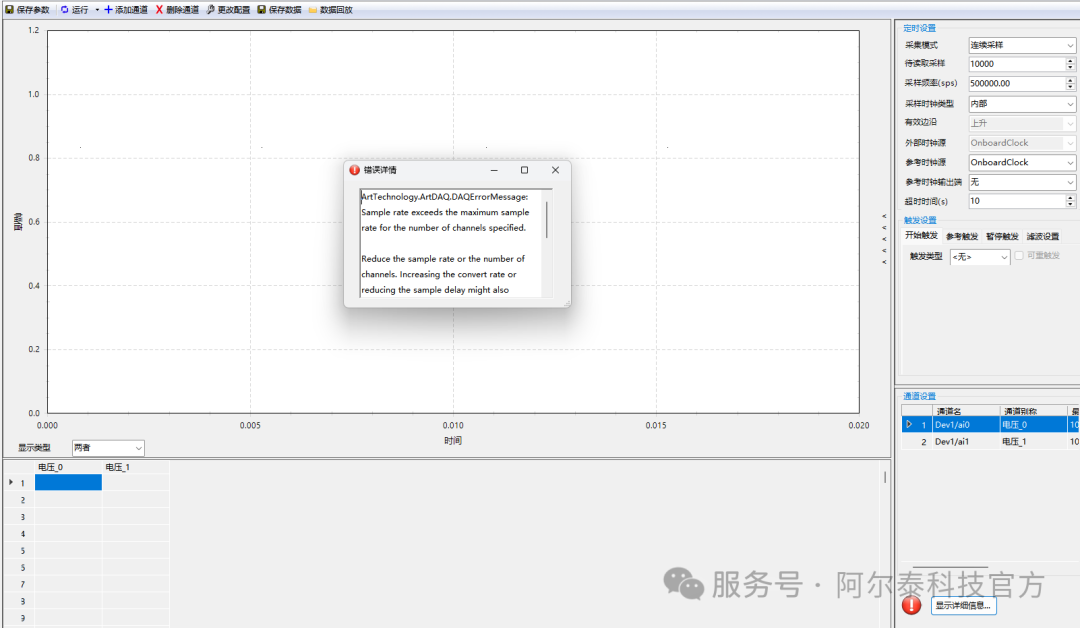Click the 运行 run icon in toolbar
The width and height of the screenshot is (1080, 628).
[x=65, y=9]
